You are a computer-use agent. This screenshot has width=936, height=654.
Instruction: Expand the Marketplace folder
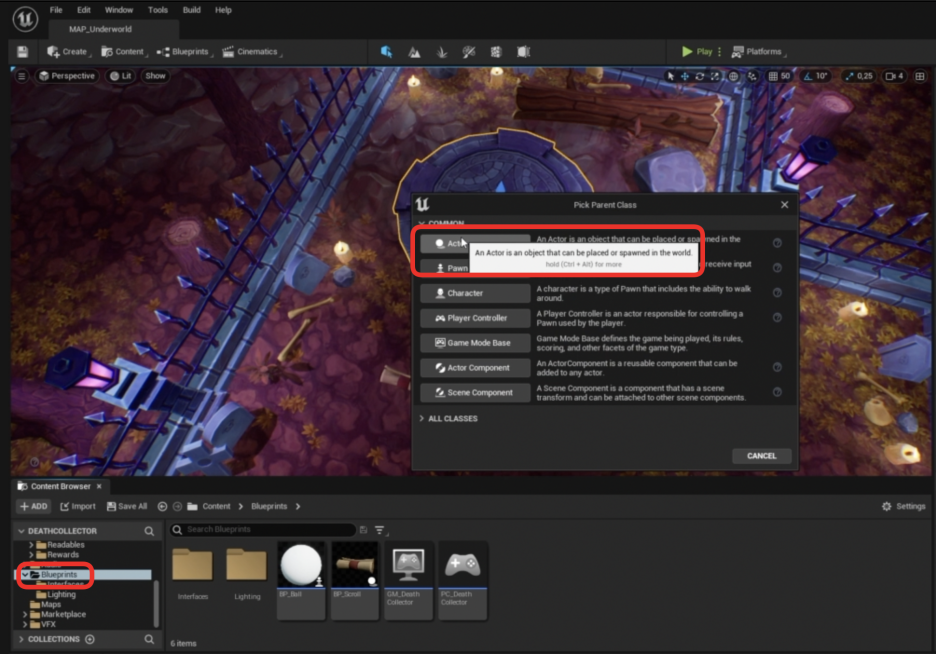pyautogui.click(x=25, y=614)
